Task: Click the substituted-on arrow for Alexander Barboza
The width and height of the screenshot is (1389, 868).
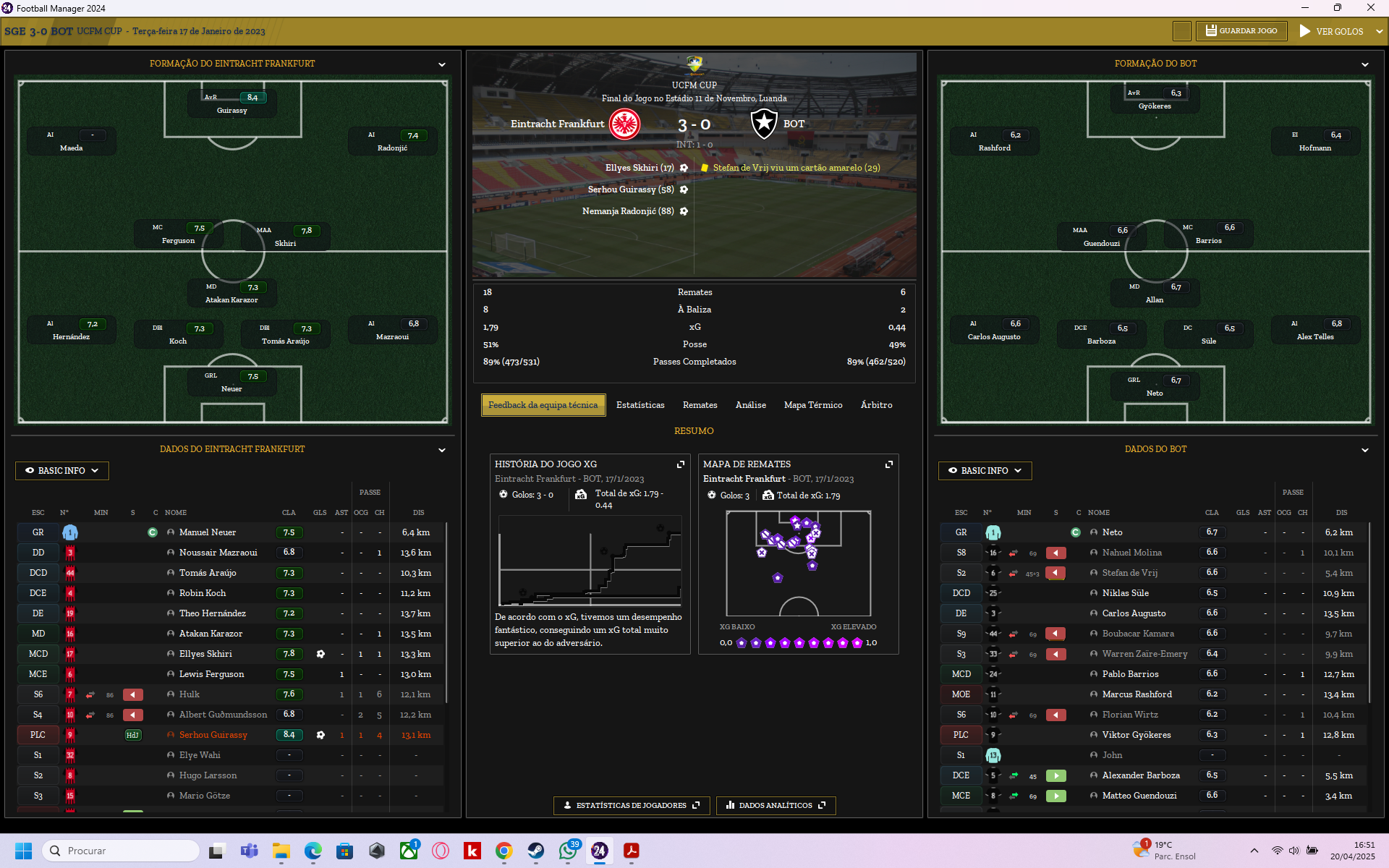Action: coord(1055,775)
